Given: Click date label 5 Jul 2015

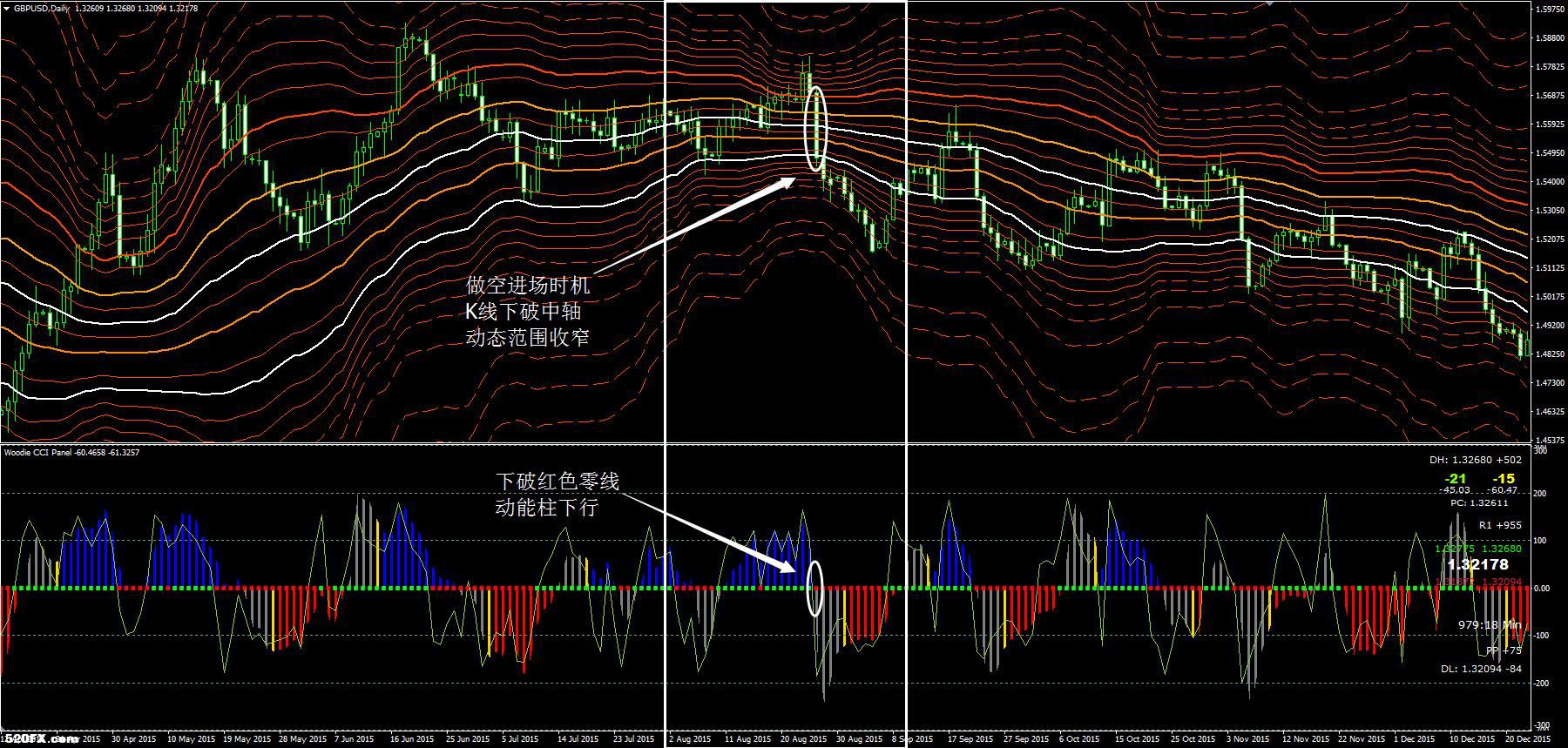Looking at the screenshot, I should click(x=521, y=739).
